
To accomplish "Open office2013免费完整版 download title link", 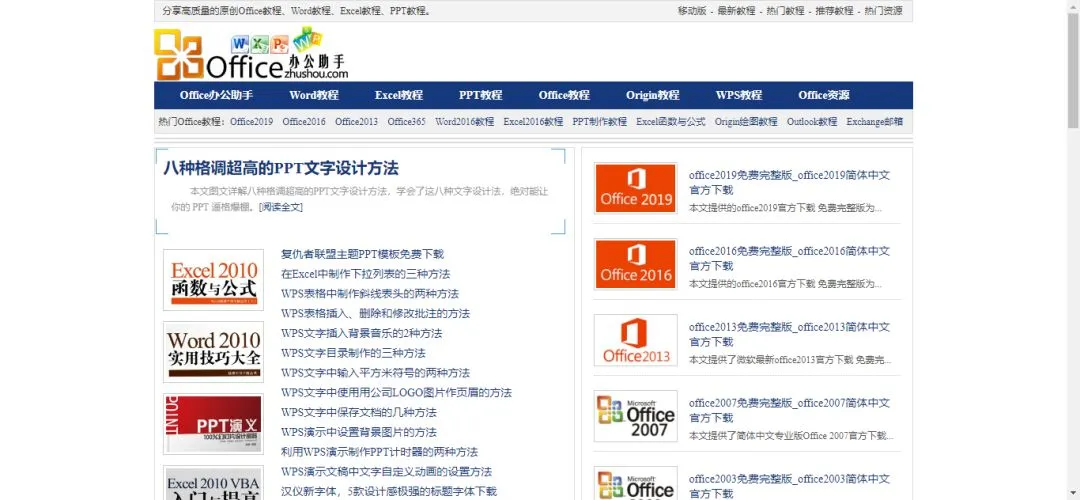I will point(789,334).
